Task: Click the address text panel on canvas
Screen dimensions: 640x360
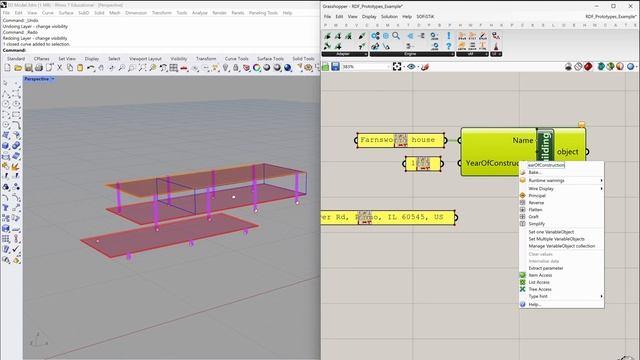Action: (389, 217)
